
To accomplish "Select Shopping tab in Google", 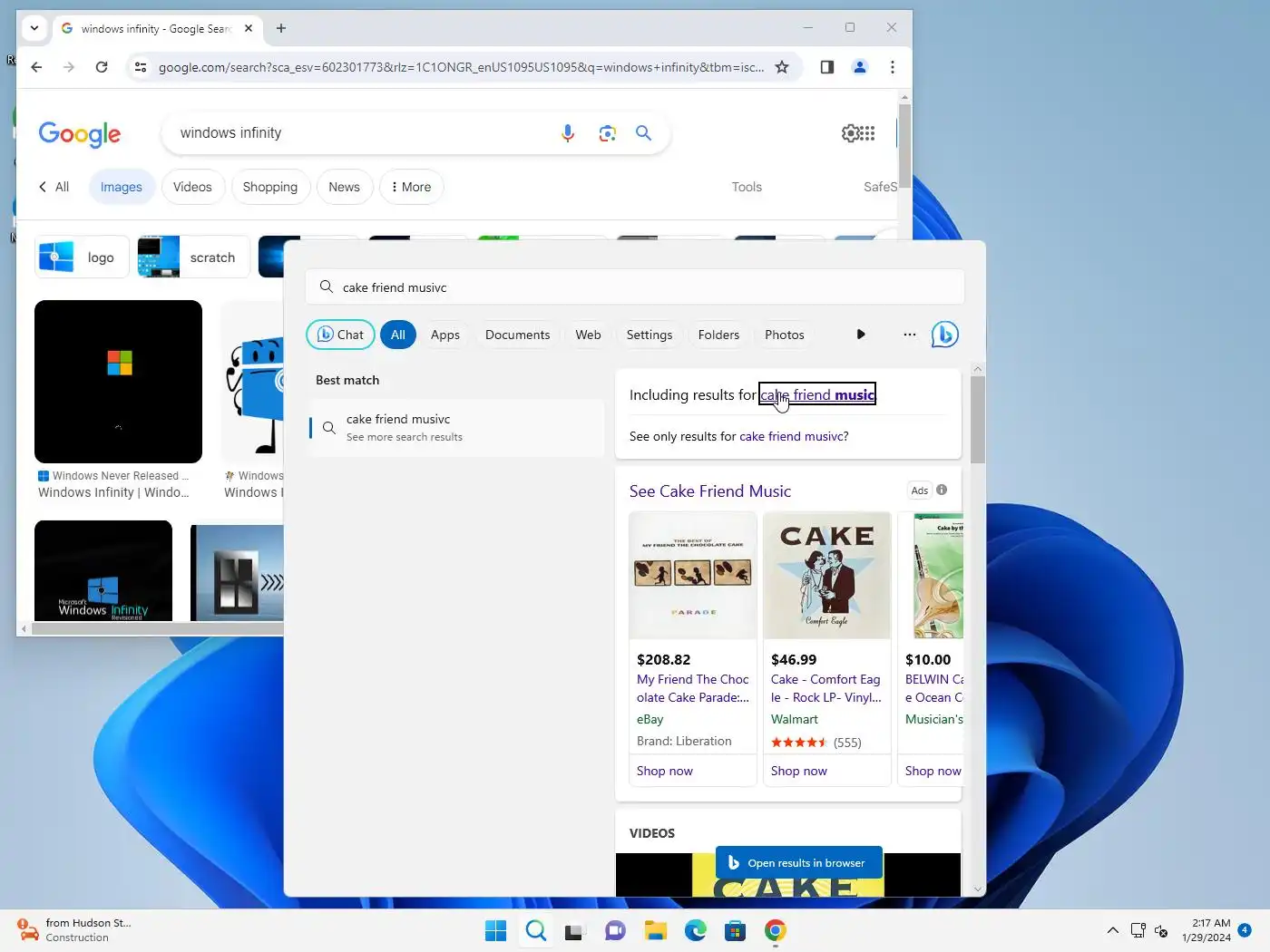I will [270, 187].
